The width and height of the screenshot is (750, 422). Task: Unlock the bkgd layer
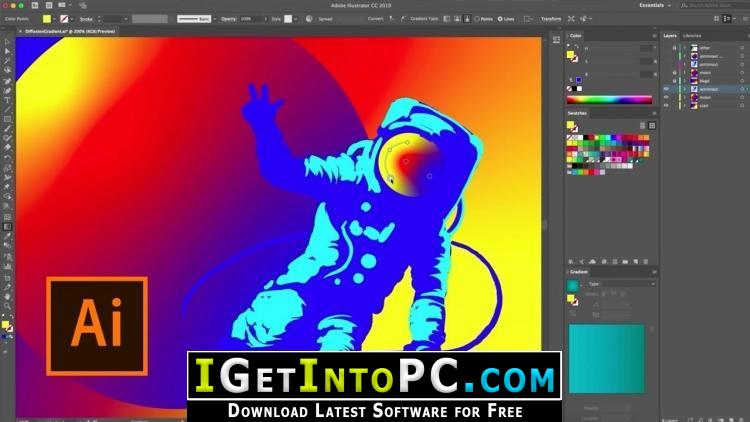674,81
